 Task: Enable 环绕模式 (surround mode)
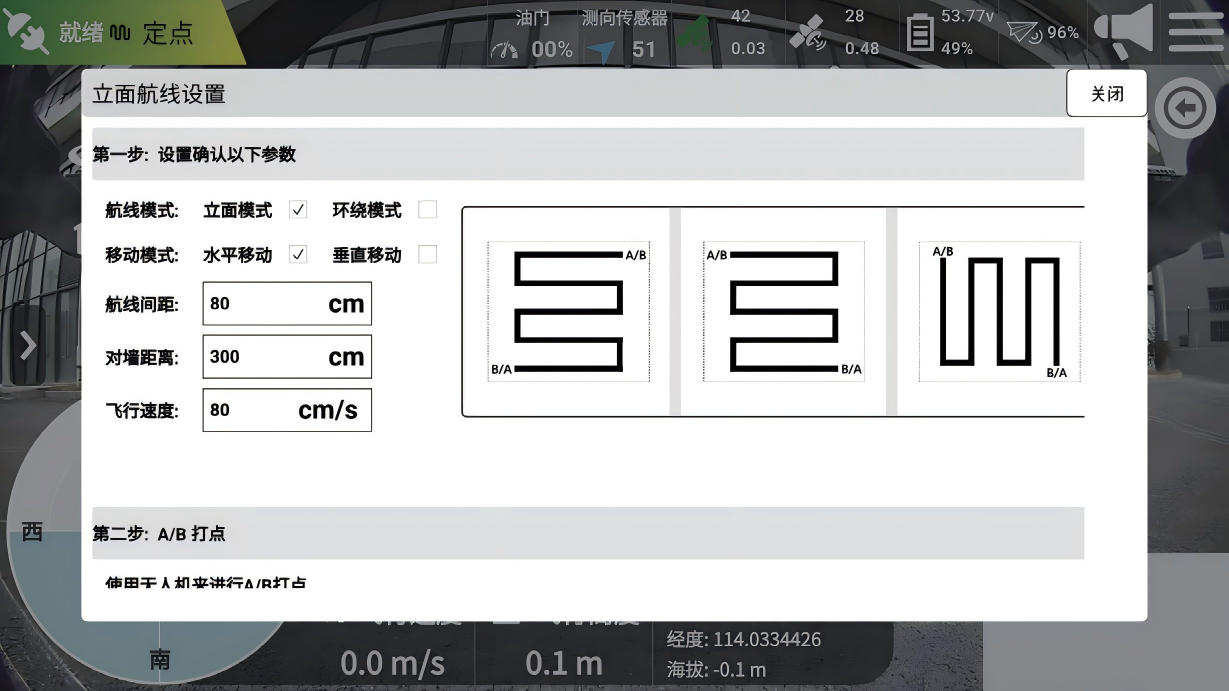428,209
